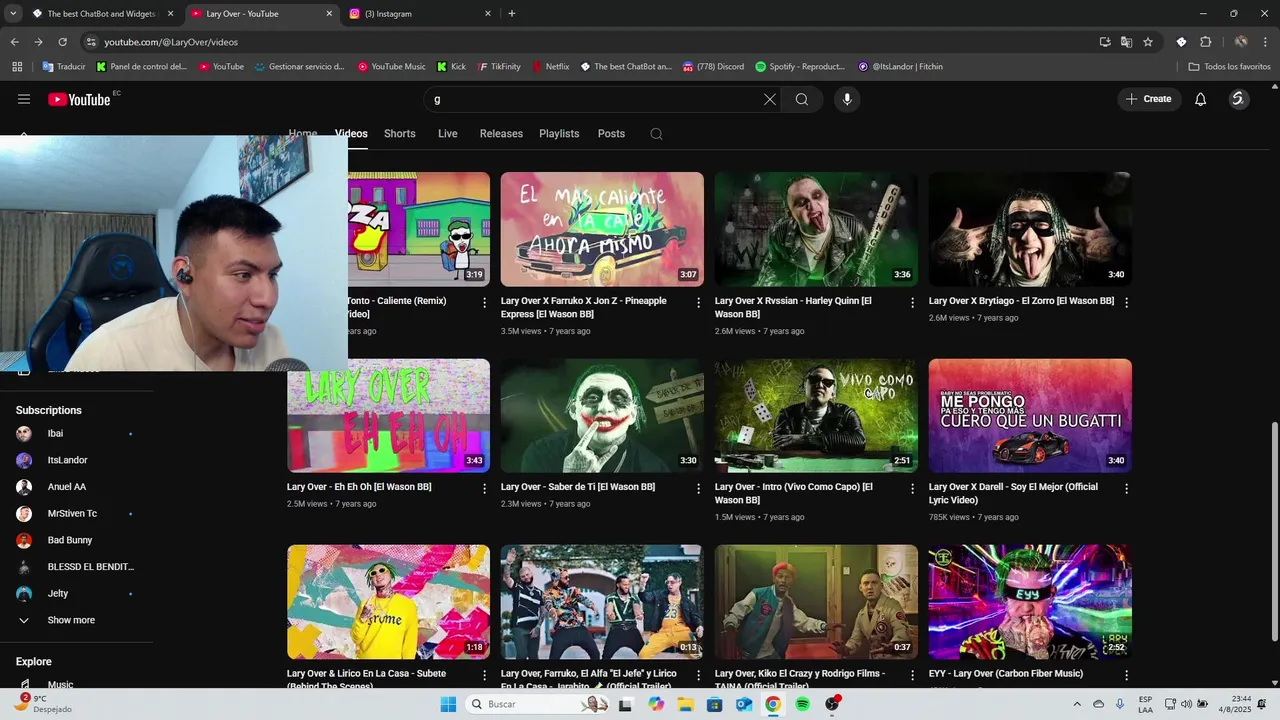Open three-dot menu for Soy El Mejor video
This screenshot has height=720, width=1280.
1127,489
